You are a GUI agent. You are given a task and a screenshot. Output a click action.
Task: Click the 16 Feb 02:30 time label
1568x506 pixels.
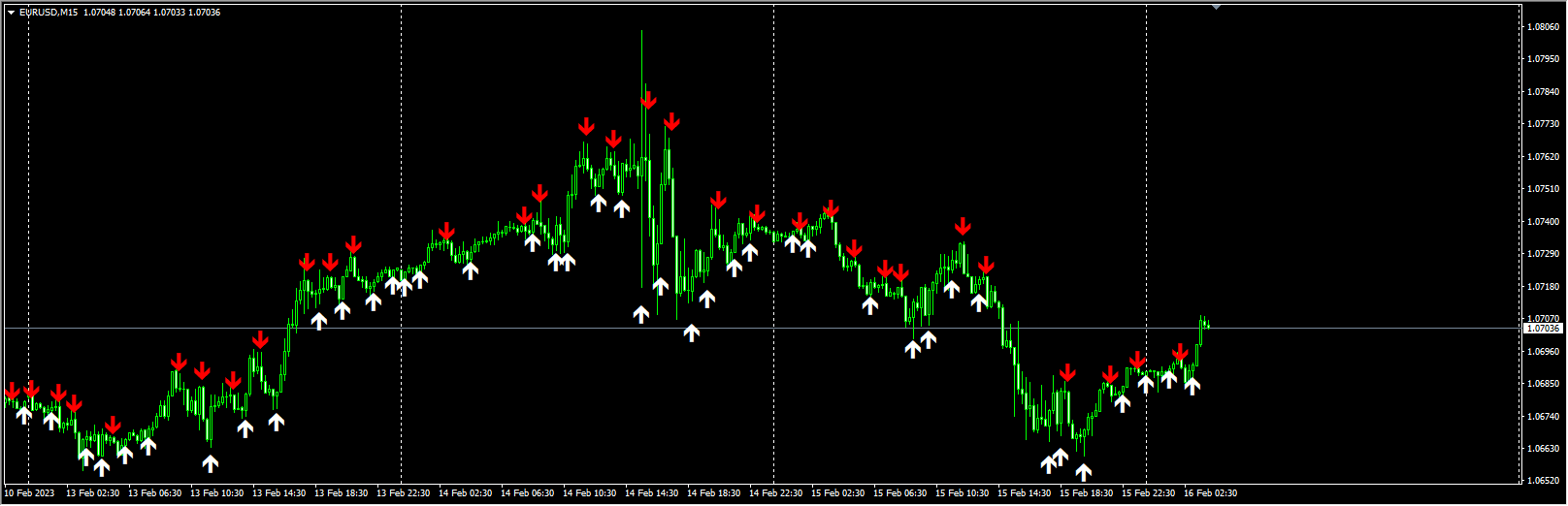1211,493
